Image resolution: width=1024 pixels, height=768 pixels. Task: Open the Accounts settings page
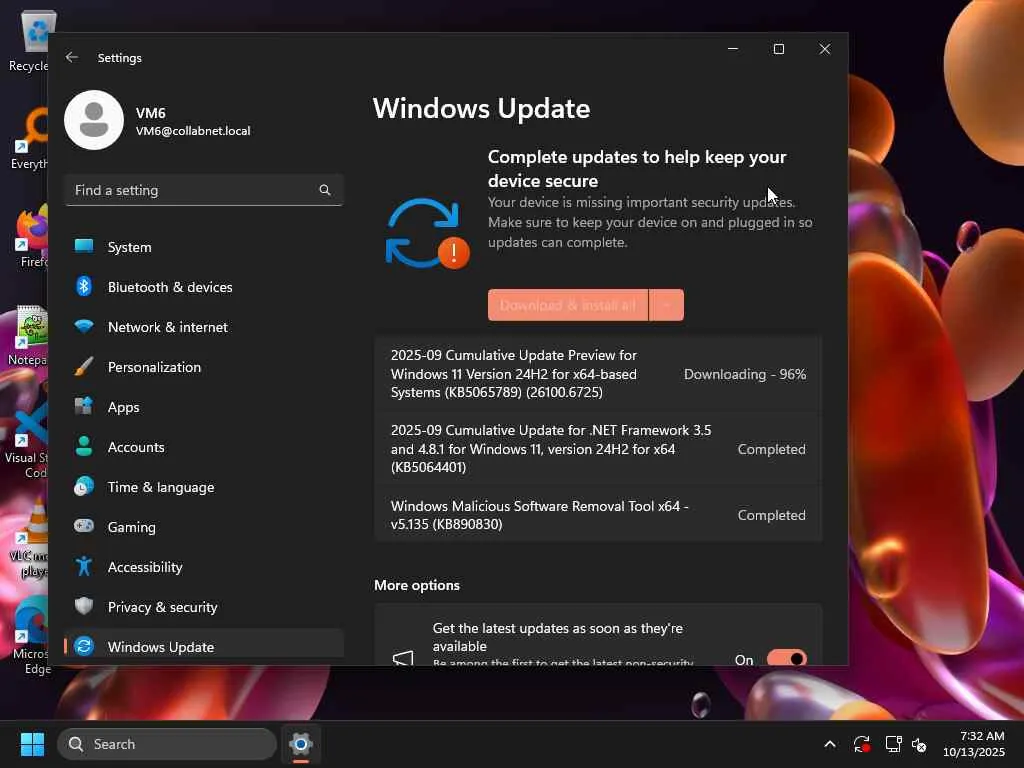click(204, 447)
